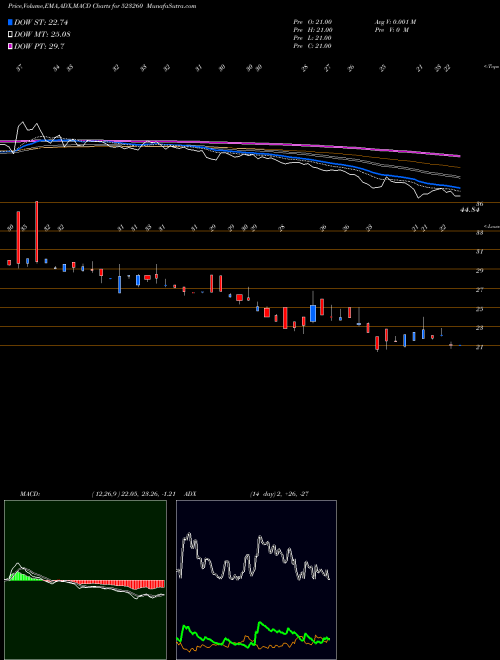Click 'Pre O: 21.00' open value

click(313, 22)
